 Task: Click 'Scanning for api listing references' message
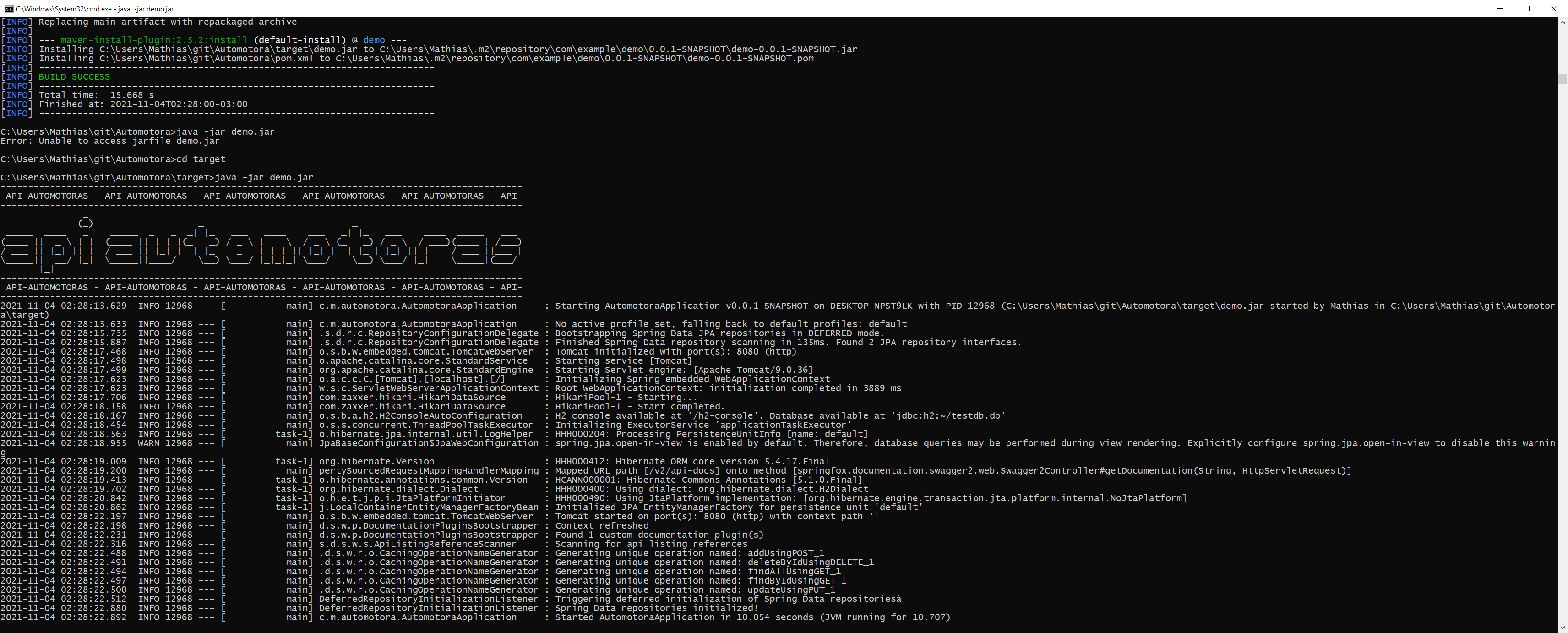click(x=651, y=544)
